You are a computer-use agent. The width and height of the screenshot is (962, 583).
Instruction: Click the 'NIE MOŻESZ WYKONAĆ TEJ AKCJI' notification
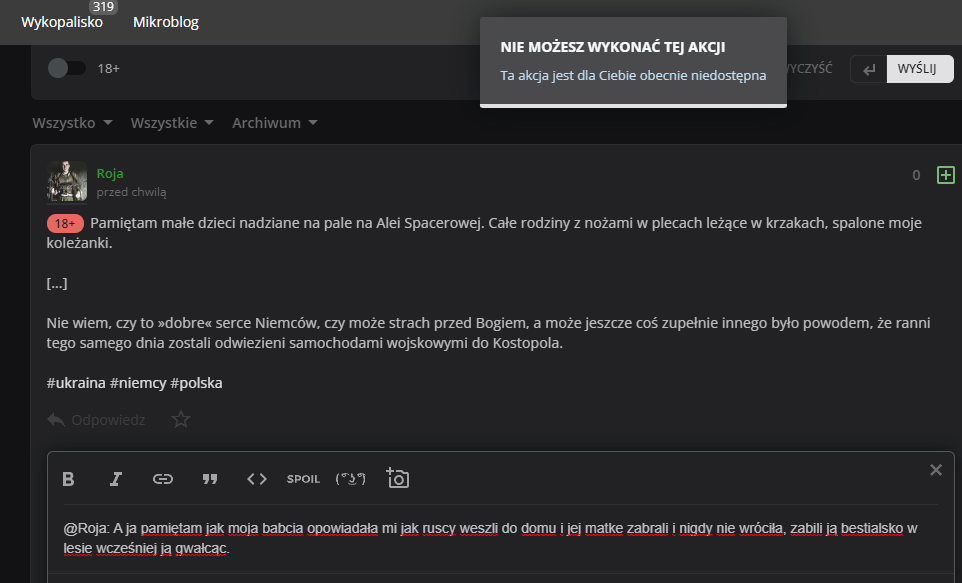point(633,61)
